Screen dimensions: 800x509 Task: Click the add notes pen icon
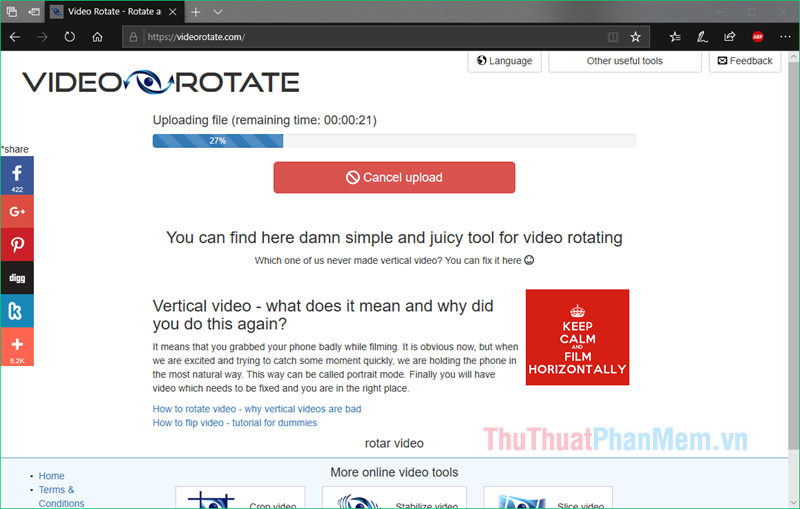[703, 37]
